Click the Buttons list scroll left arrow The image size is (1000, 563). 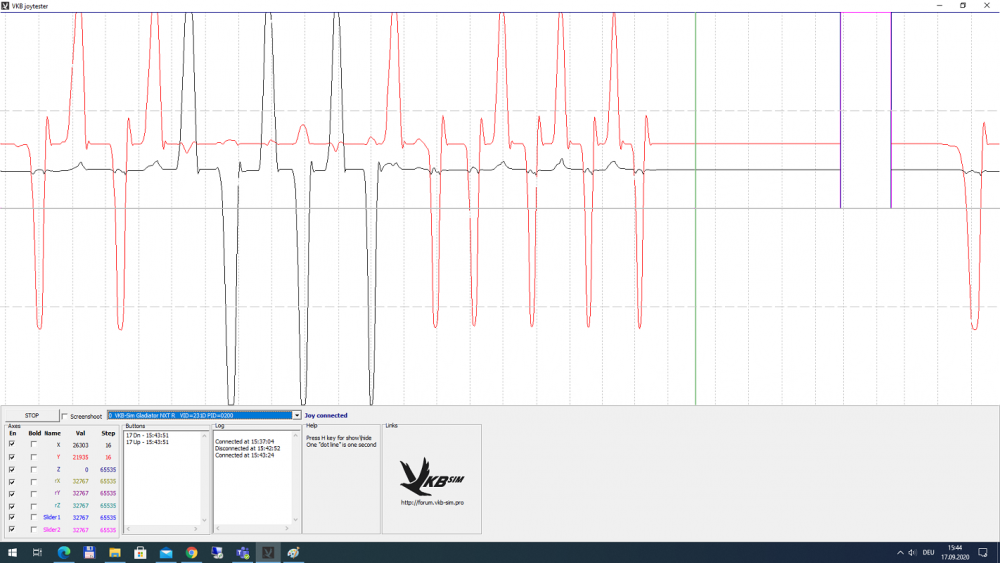point(128,529)
